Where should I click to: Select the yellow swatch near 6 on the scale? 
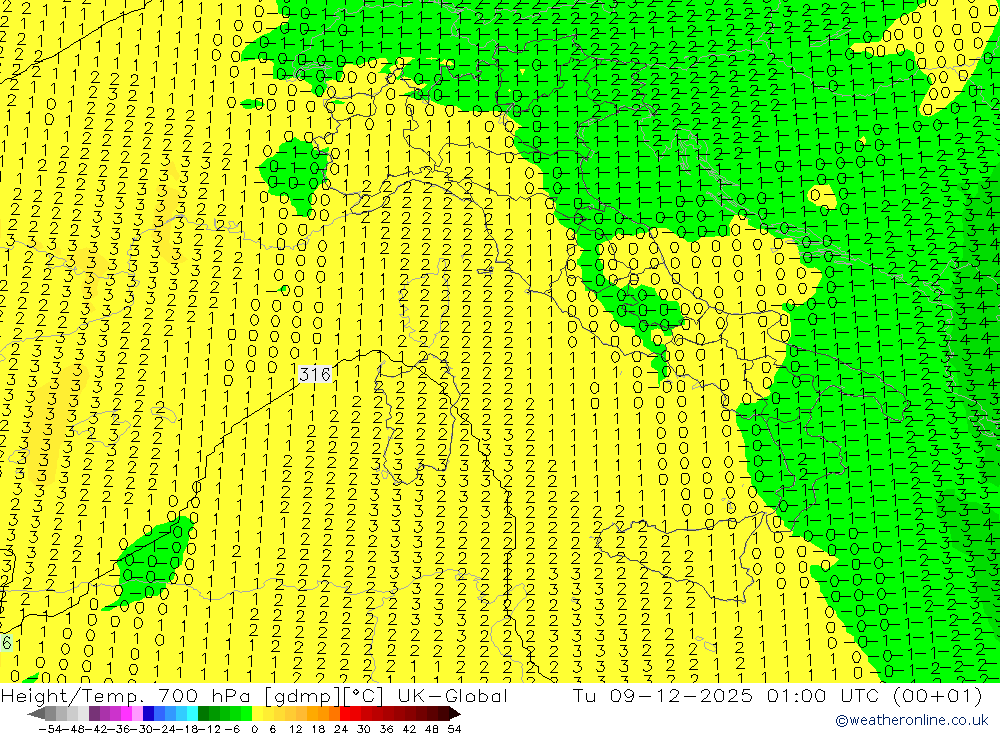[x=269, y=713]
